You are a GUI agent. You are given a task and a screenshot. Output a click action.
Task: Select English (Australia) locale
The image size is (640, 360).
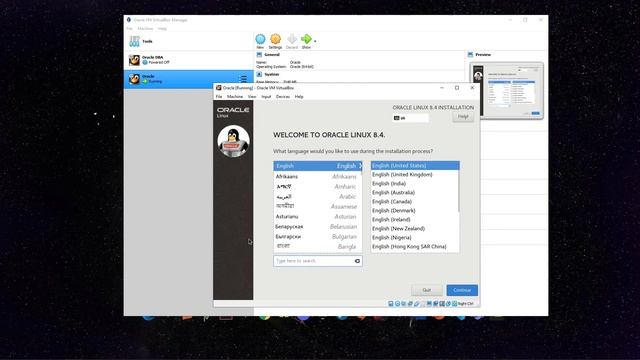pos(414,192)
